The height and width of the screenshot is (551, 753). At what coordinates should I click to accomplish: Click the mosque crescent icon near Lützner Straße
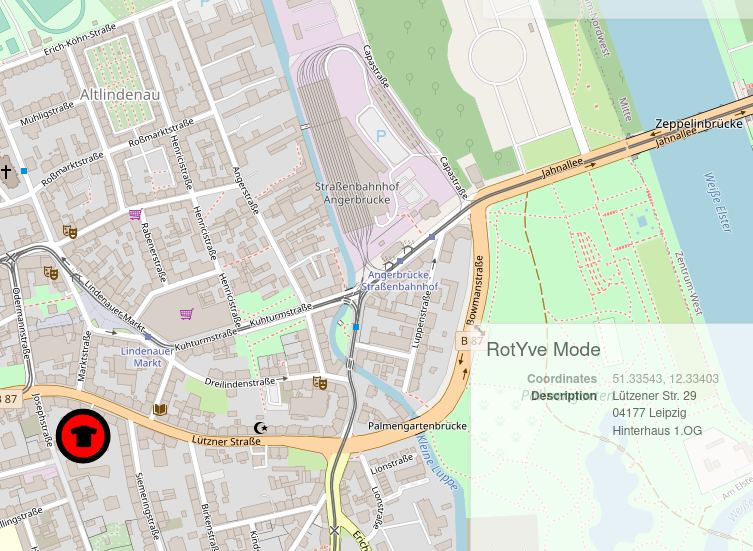(x=260, y=428)
